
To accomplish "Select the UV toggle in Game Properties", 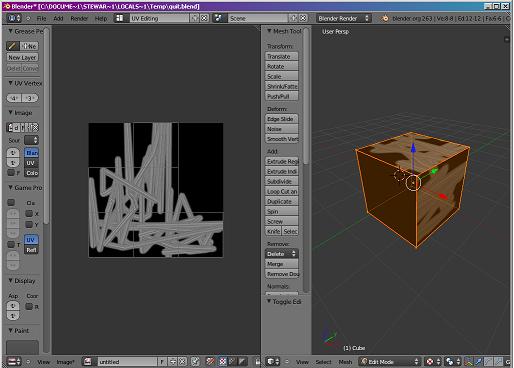I will tap(31, 240).
